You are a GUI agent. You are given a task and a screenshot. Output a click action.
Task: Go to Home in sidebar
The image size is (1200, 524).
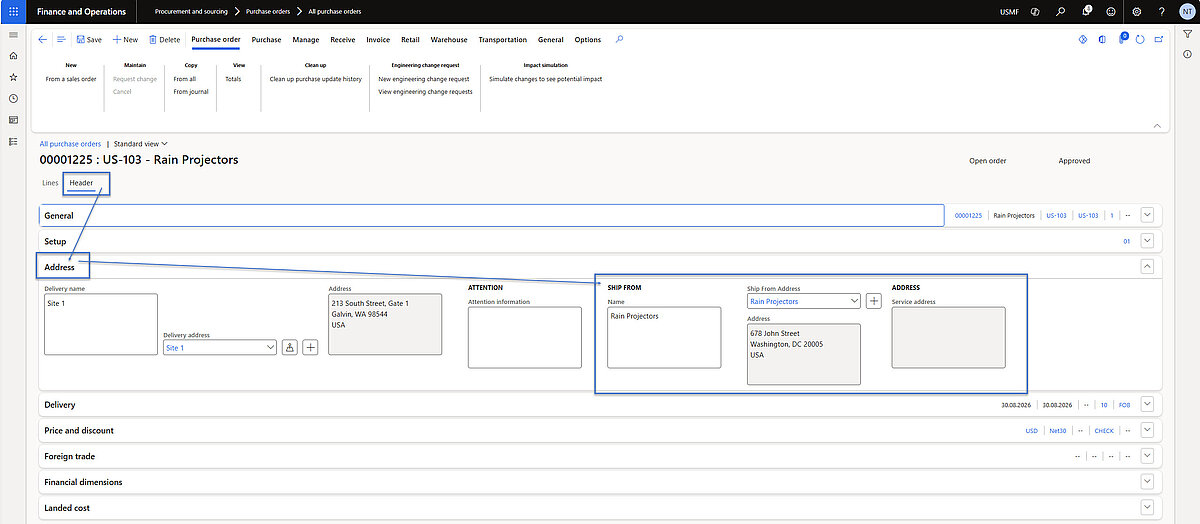13,56
